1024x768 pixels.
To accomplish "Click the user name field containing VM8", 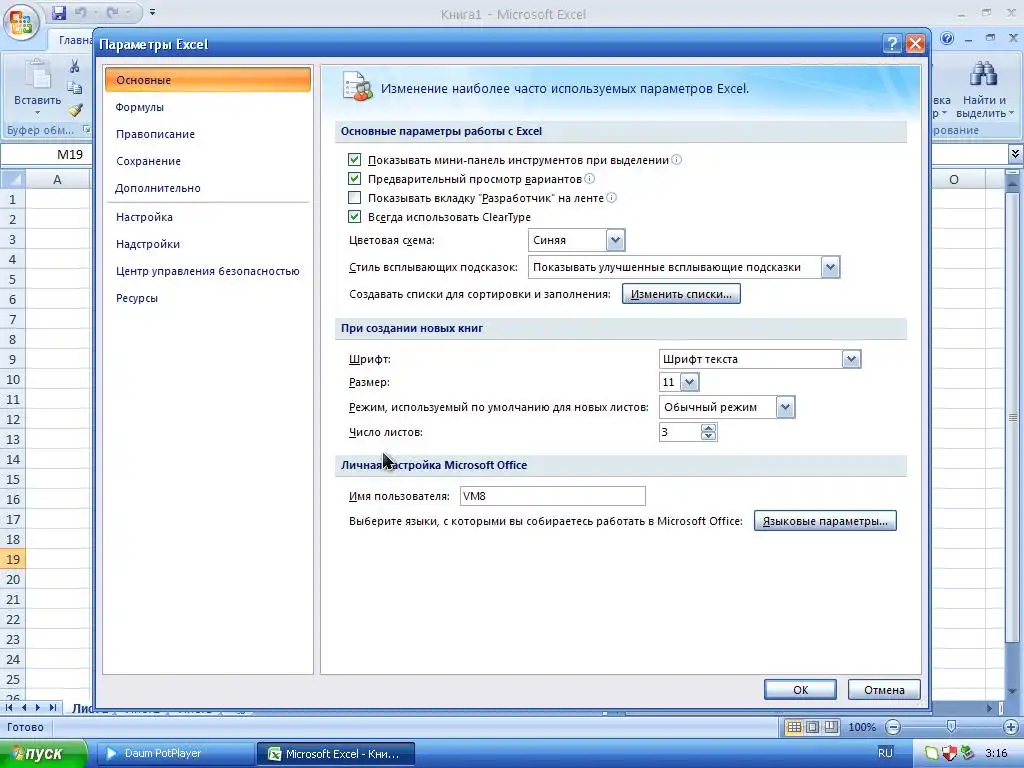I will tap(552, 496).
